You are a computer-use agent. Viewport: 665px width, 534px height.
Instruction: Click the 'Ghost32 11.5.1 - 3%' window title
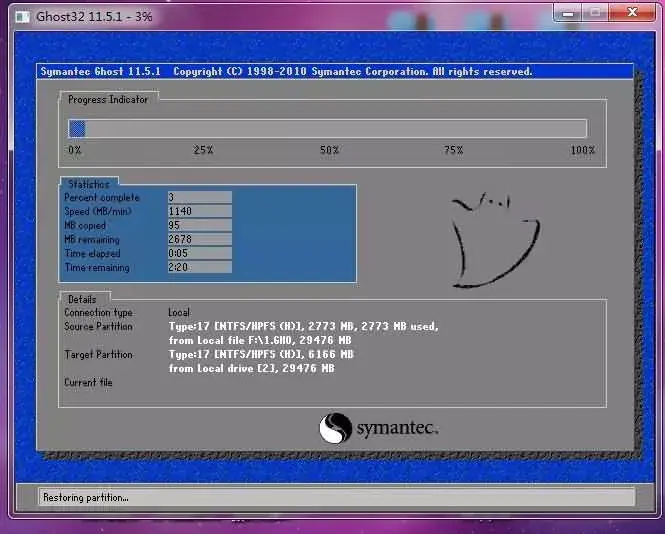(x=94, y=17)
